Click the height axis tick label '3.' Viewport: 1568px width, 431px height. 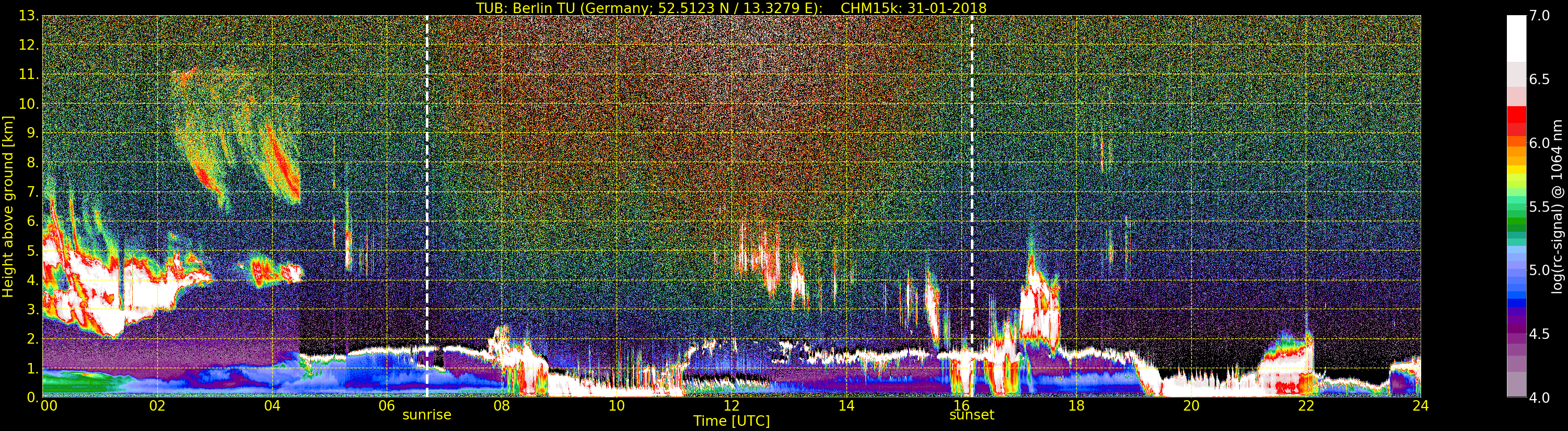(33, 309)
